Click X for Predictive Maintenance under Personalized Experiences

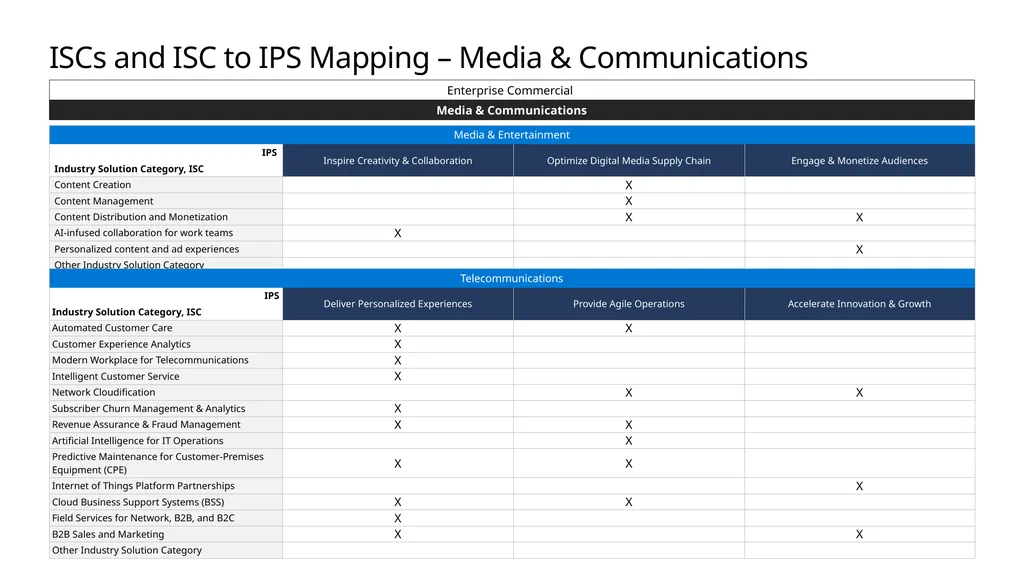pyautogui.click(x=398, y=464)
